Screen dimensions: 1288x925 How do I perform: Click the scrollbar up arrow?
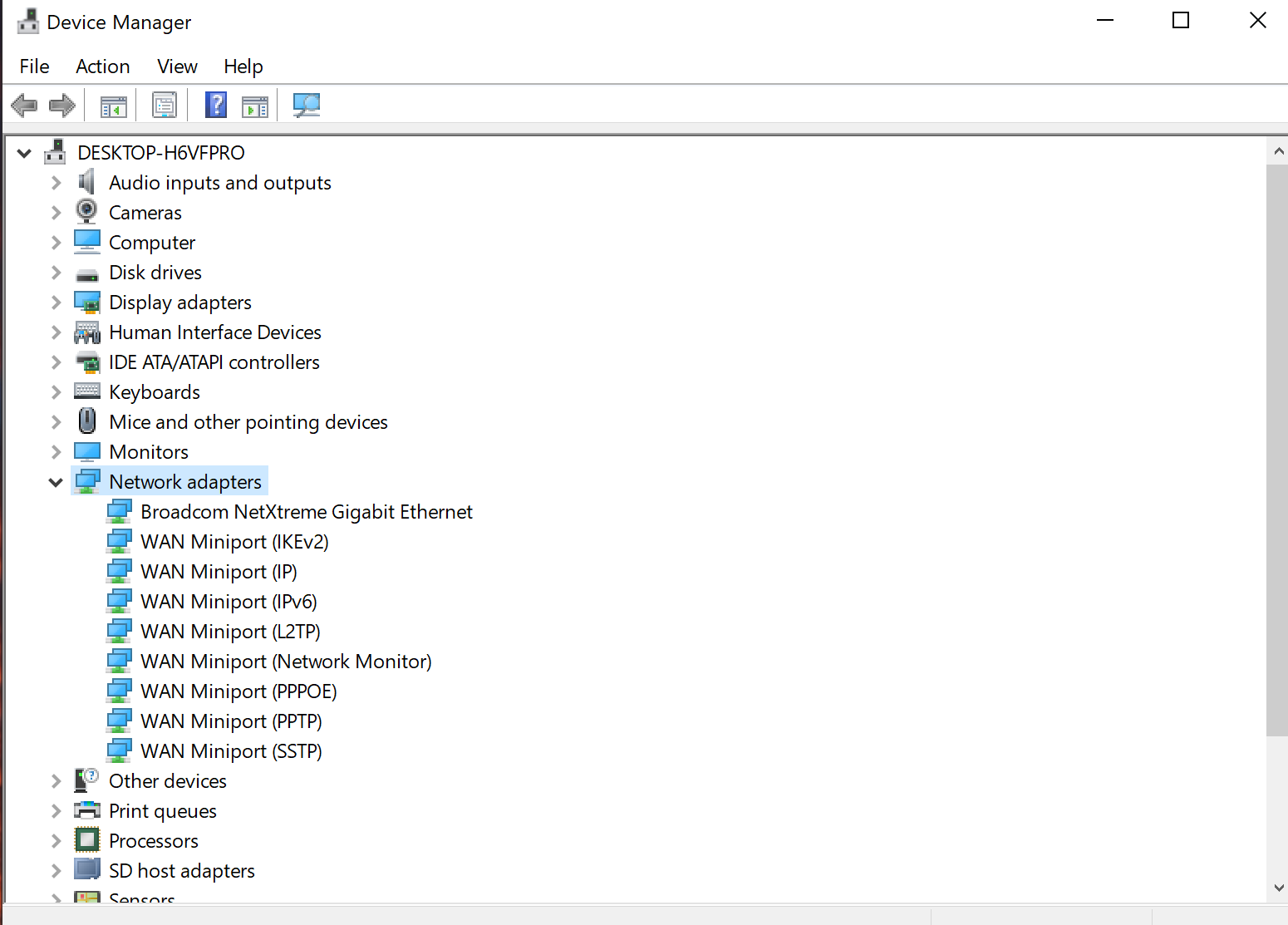(x=1278, y=151)
